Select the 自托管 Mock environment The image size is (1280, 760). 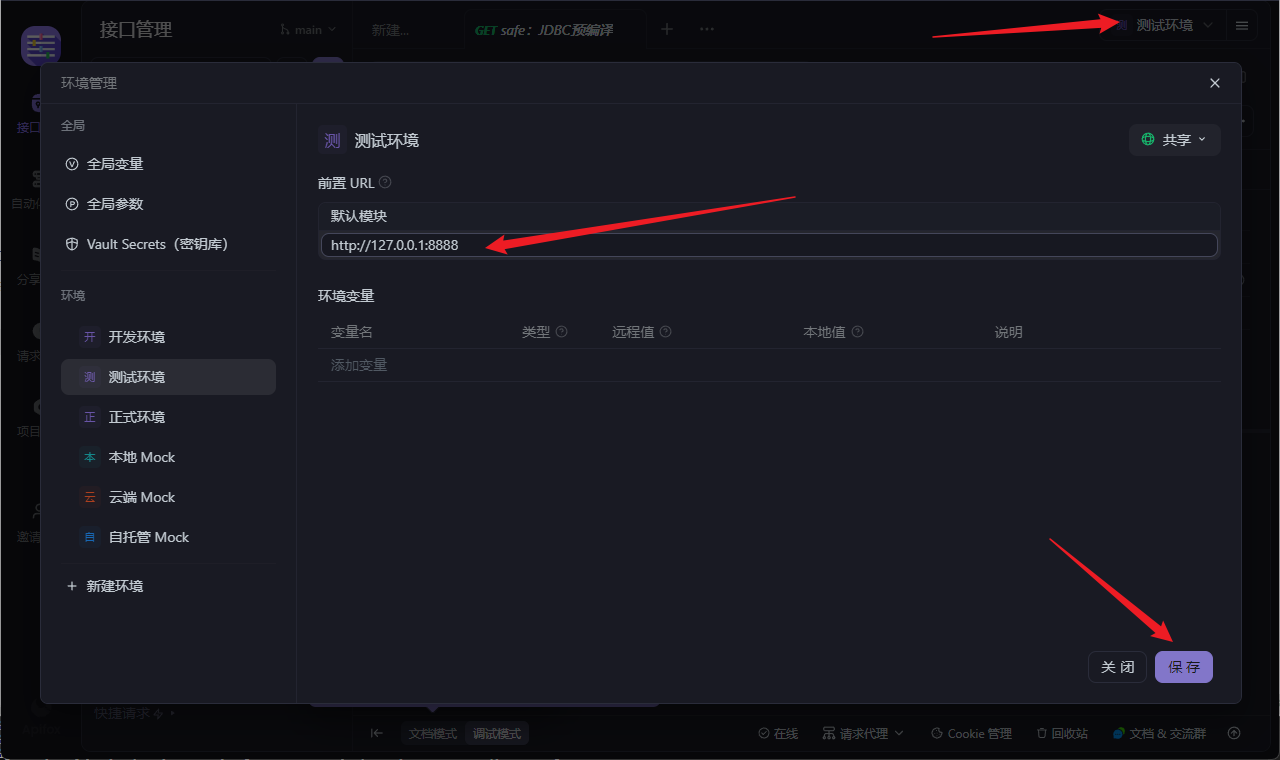pos(168,537)
